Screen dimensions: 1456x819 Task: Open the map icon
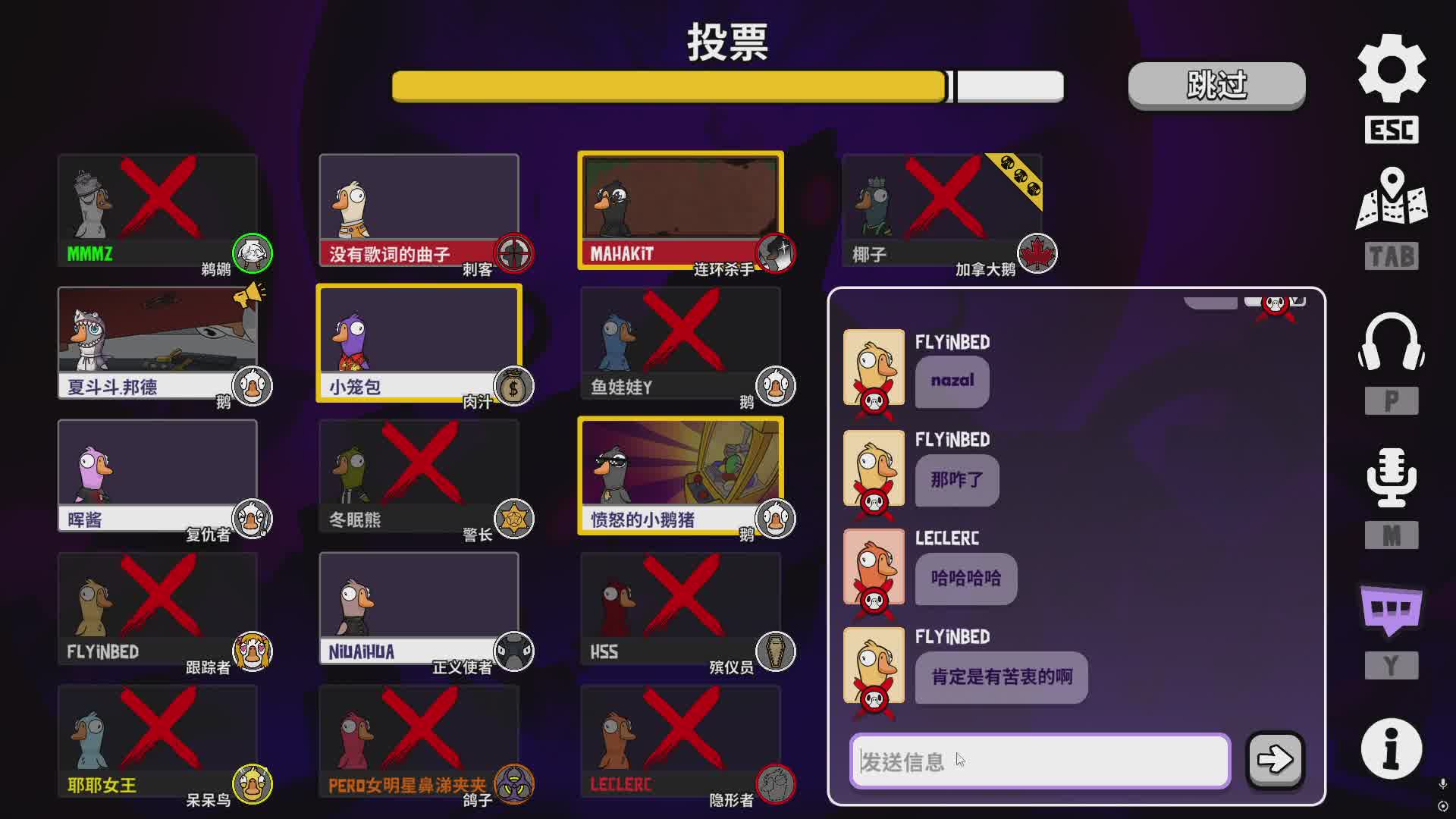(1392, 199)
